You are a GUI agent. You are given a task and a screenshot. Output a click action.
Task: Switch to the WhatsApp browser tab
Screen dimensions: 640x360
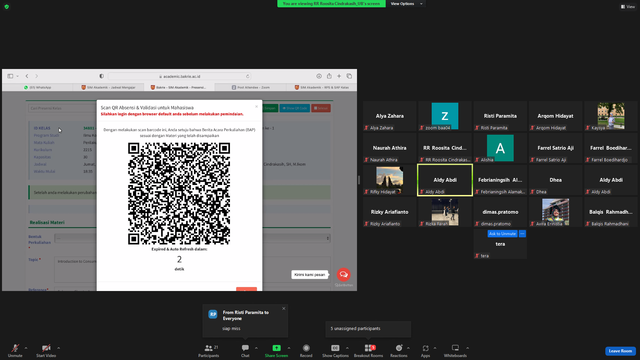pos(38,87)
